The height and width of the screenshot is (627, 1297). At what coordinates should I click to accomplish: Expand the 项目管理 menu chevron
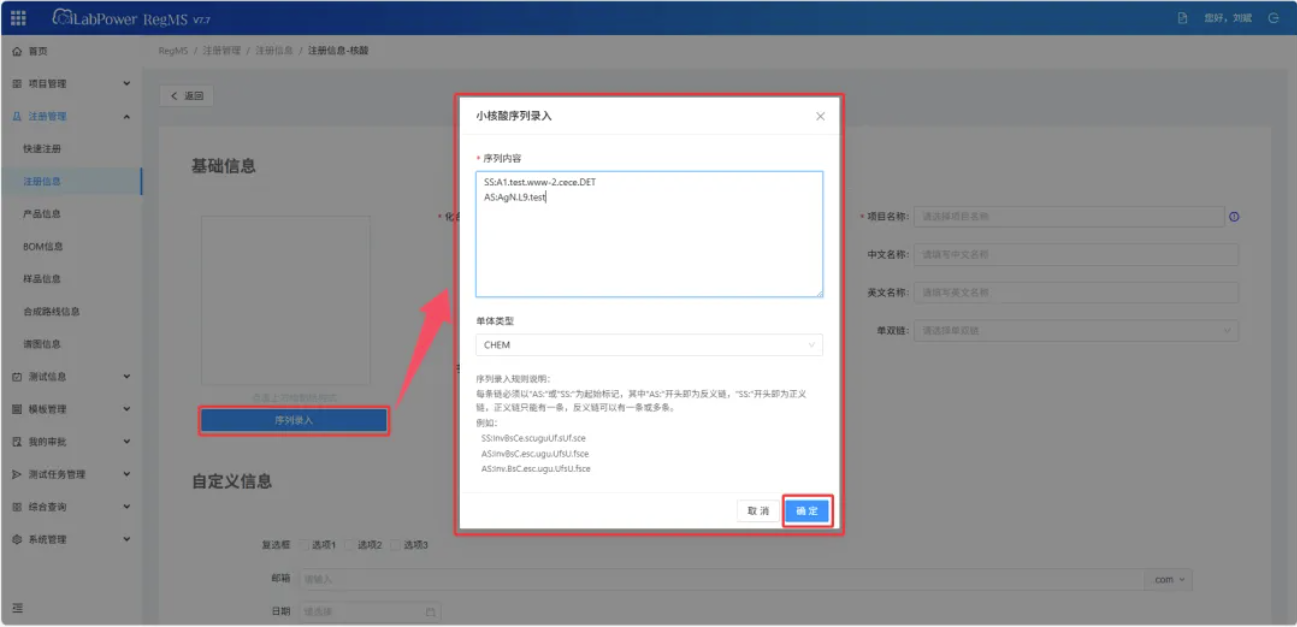point(126,84)
